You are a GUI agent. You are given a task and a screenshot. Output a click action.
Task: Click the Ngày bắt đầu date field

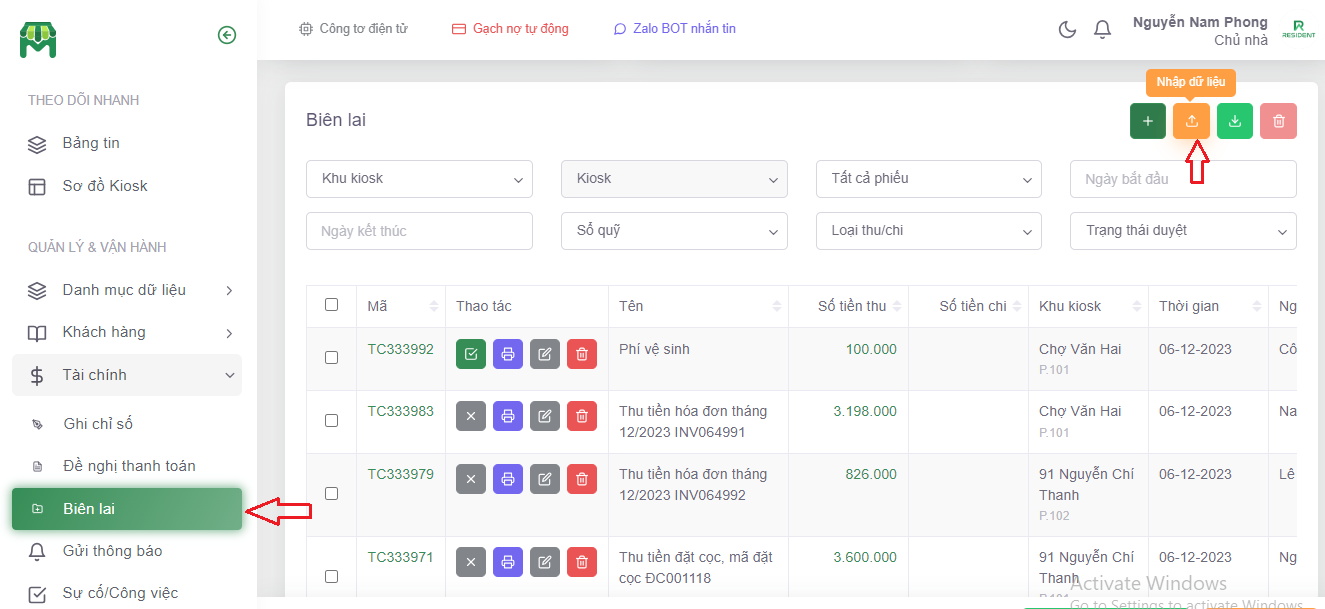[x=1183, y=179]
